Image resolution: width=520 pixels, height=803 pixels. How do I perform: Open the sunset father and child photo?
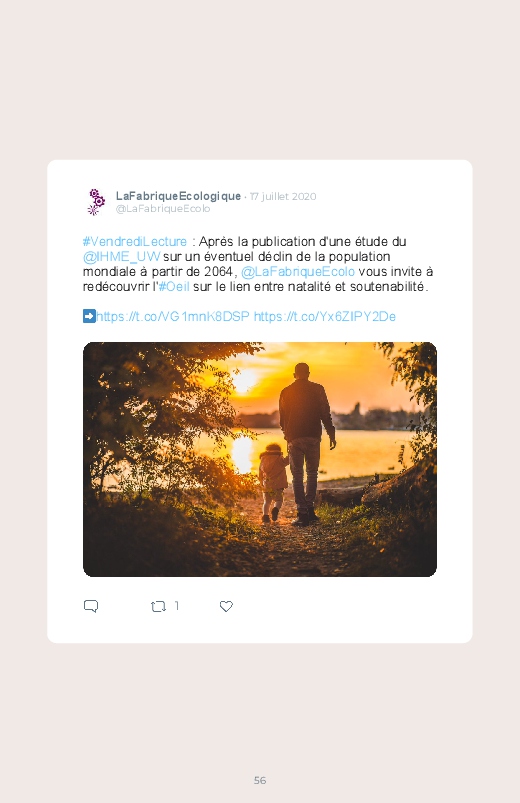click(x=260, y=459)
